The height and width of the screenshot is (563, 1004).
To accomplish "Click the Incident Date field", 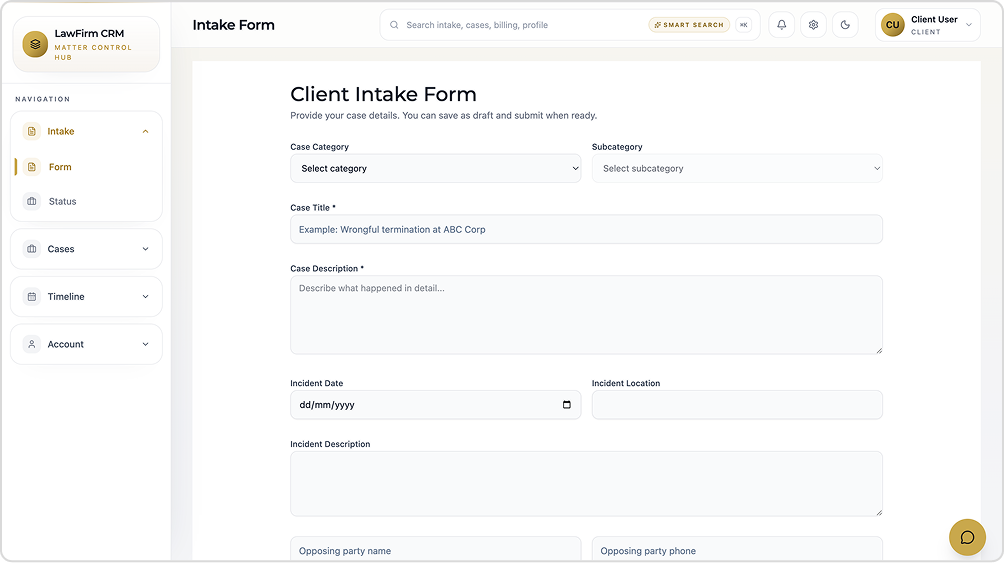I will pyautogui.click(x=435, y=405).
